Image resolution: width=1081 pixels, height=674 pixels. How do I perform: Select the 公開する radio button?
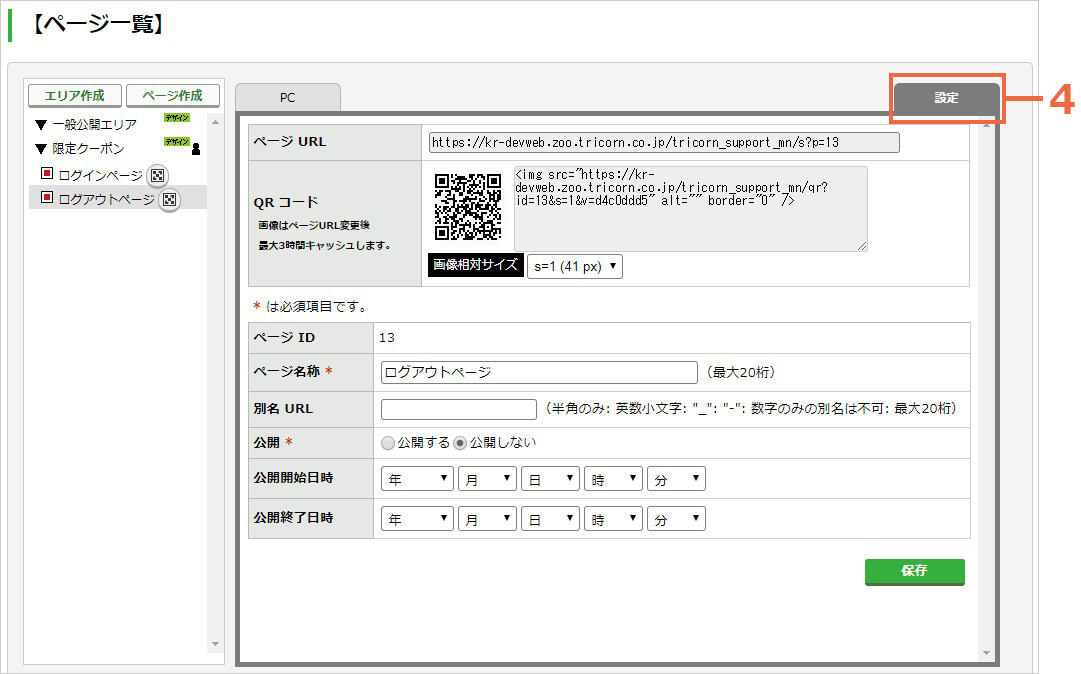click(388, 443)
